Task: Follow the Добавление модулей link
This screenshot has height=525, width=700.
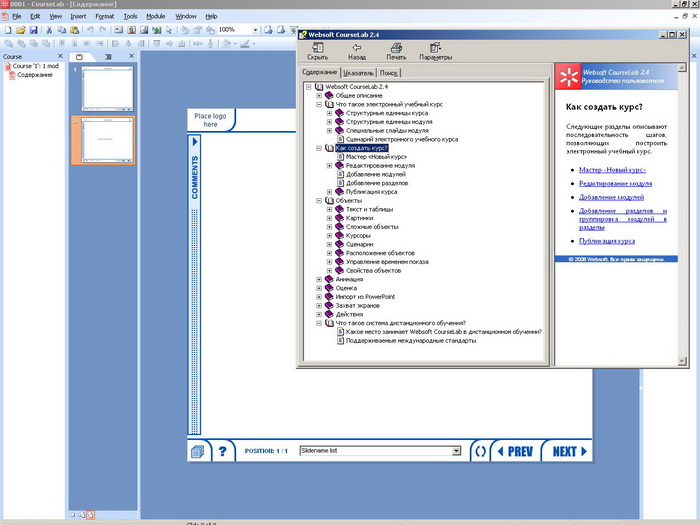Action: 611,197
